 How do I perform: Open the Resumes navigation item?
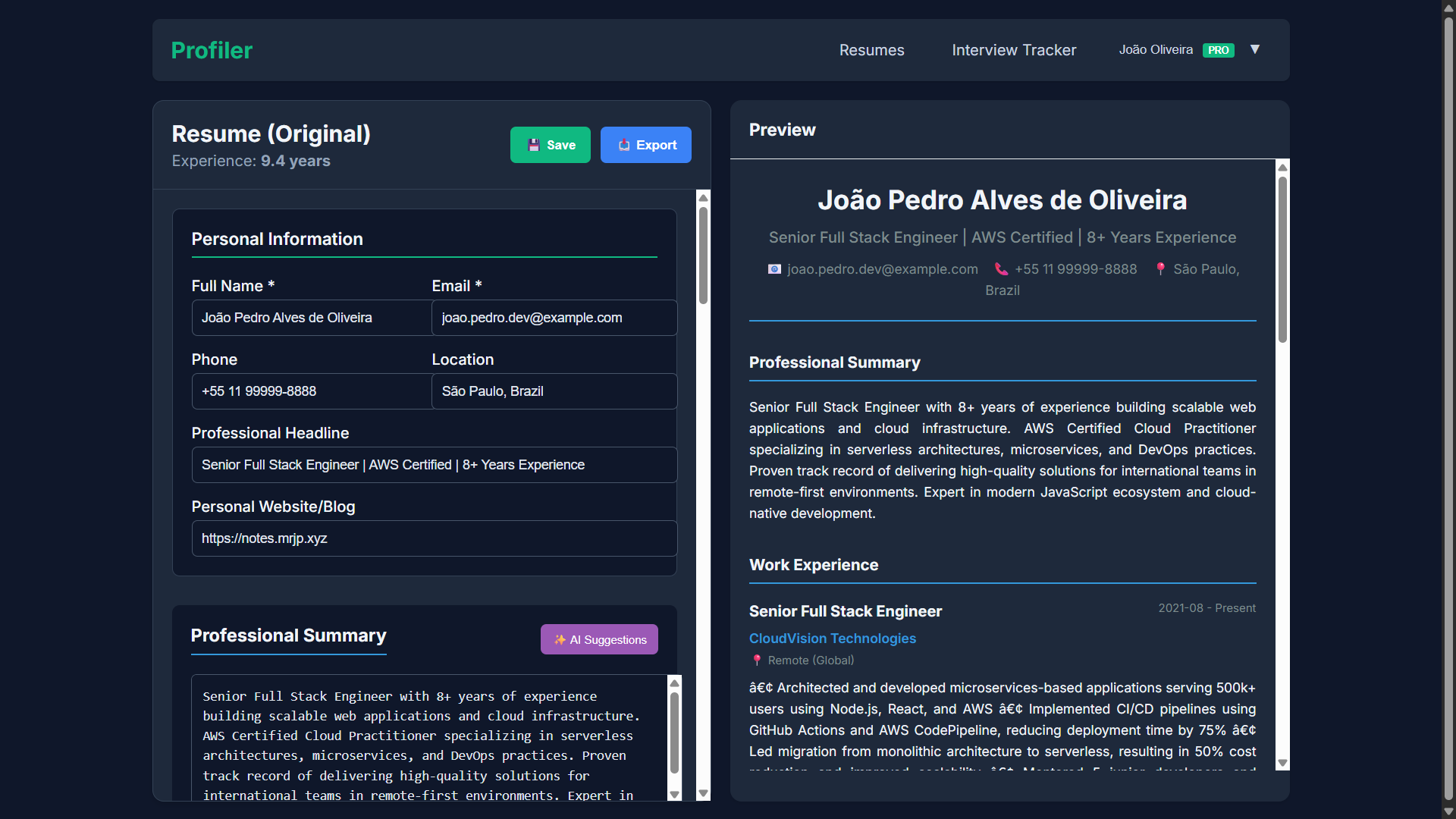tap(871, 50)
